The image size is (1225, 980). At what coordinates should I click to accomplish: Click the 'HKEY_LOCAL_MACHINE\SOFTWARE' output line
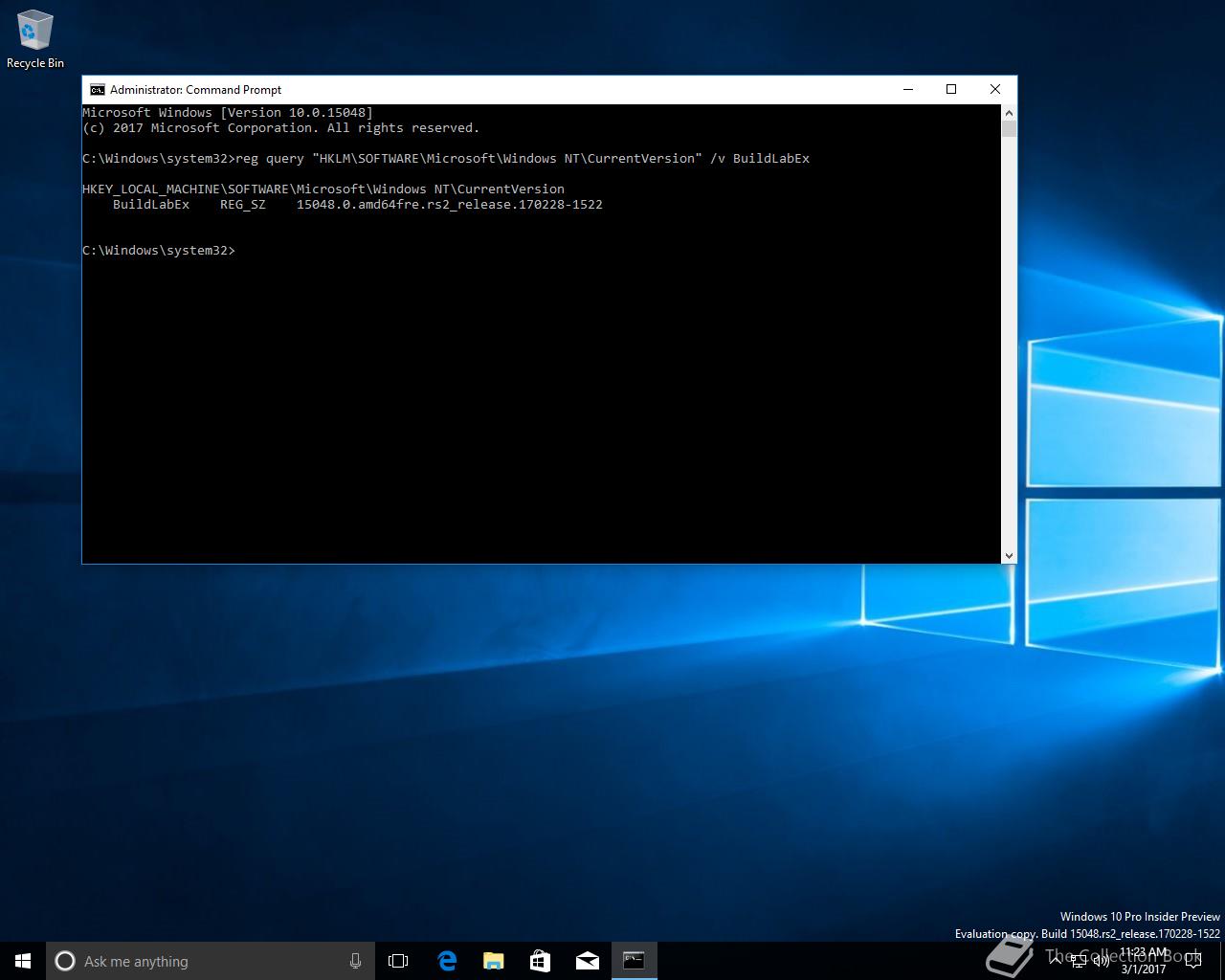(323, 189)
